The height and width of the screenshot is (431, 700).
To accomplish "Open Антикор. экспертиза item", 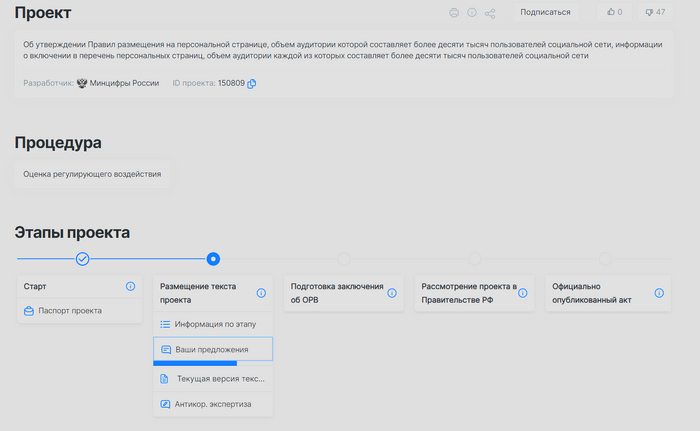I will (213, 404).
